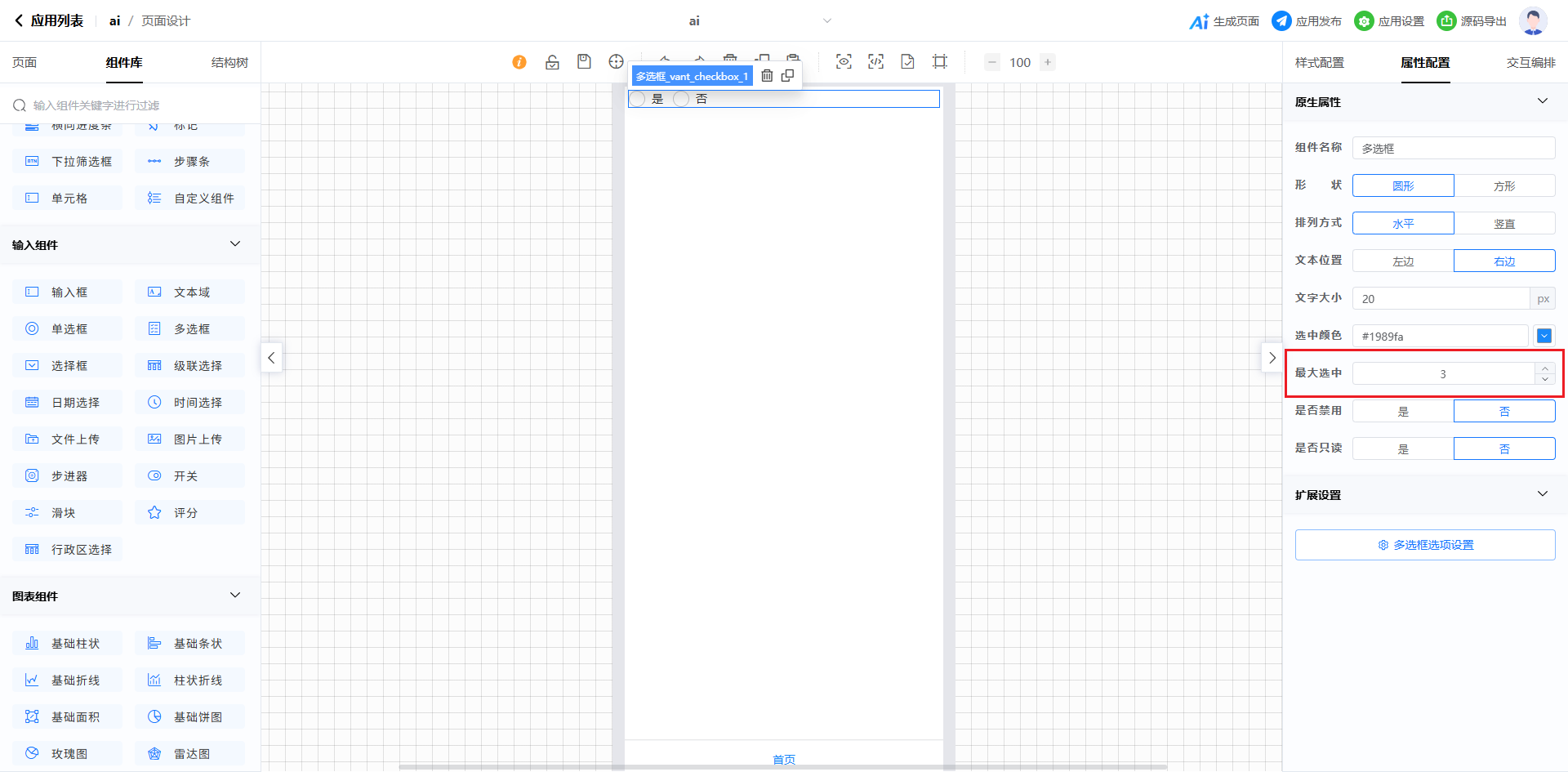The height and width of the screenshot is (772, 1568).
Task: Collapse the 原生属性 section
Action: pos(1542,101)
